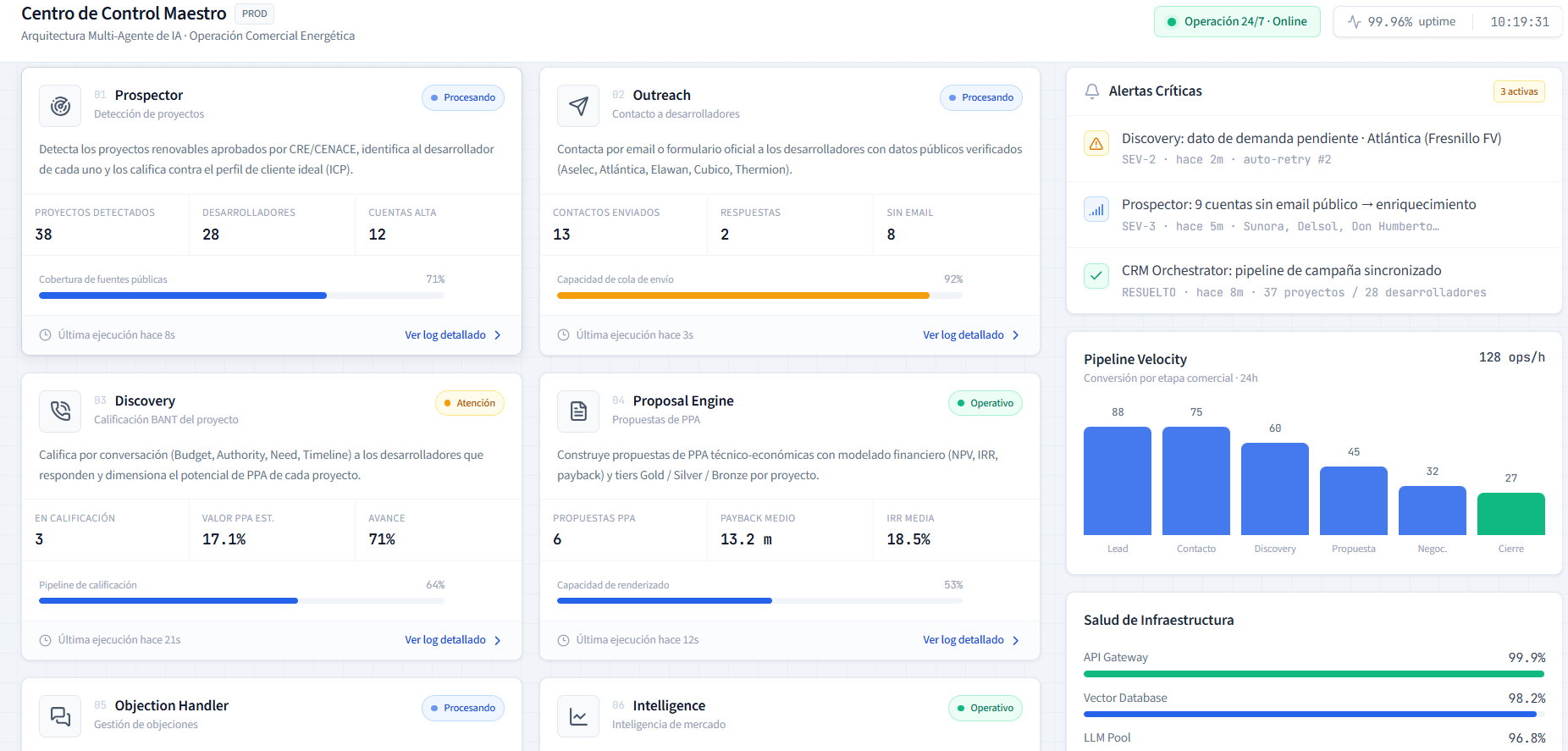Click the bar chart icon on Prospector alert
The height and width of the screenshot is (751, 1568).
tap(1096, 209)
